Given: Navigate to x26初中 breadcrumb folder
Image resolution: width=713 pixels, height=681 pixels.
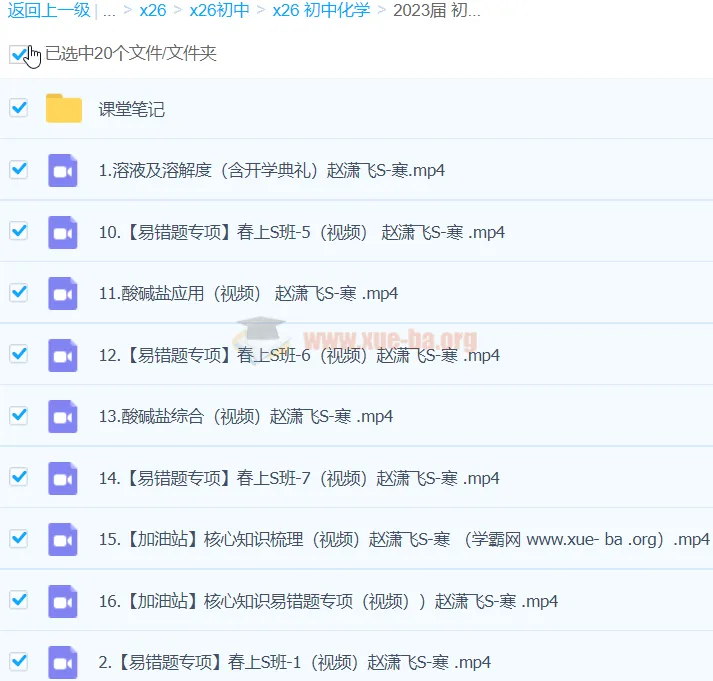Looking at the screenshot, I should 220,10.
